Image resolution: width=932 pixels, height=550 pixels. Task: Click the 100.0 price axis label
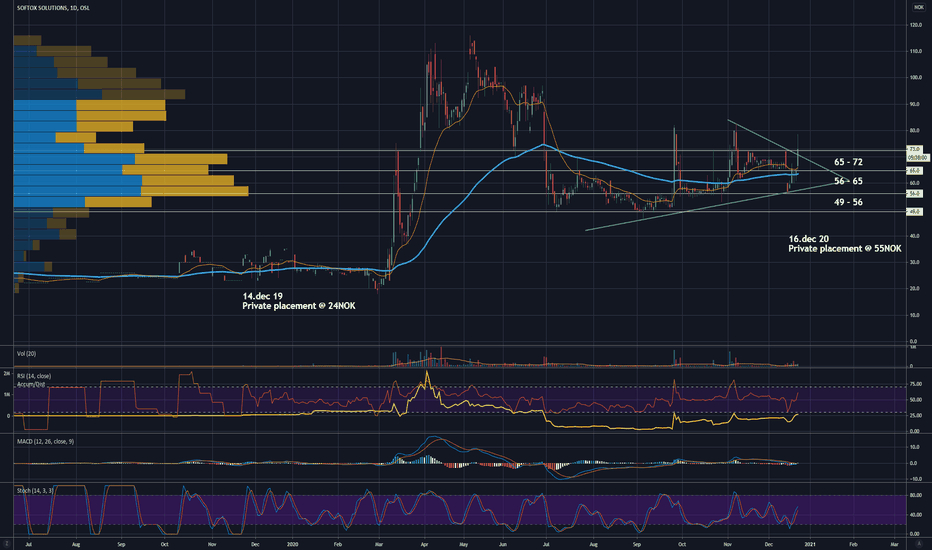[x=915, y=78]
